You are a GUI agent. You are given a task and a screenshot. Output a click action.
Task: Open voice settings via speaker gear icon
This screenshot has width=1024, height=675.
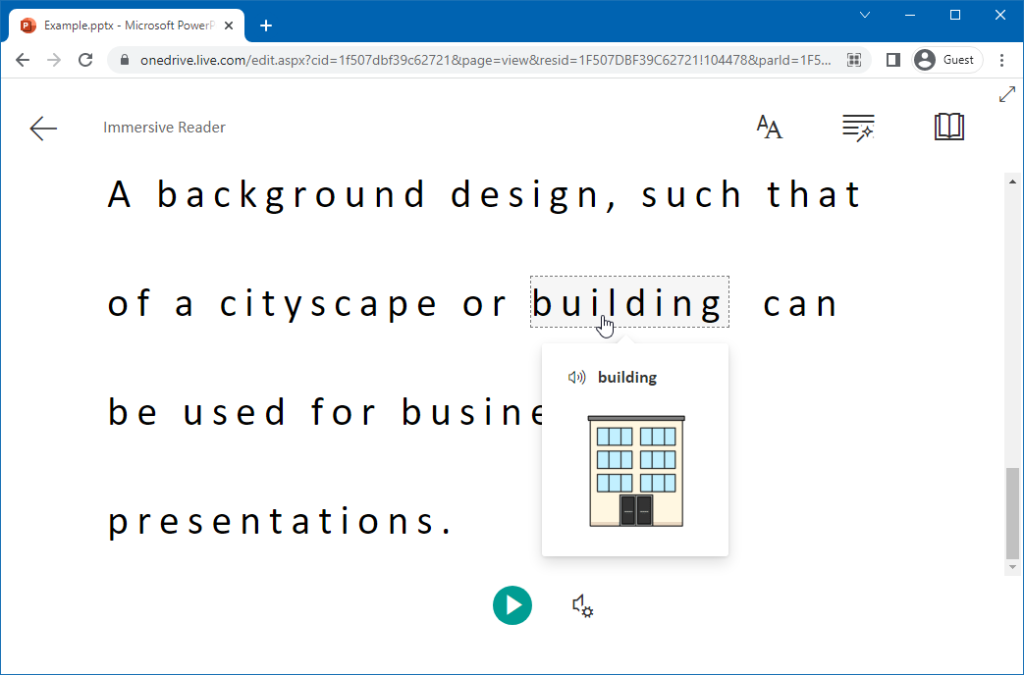[x=583, y=606]
